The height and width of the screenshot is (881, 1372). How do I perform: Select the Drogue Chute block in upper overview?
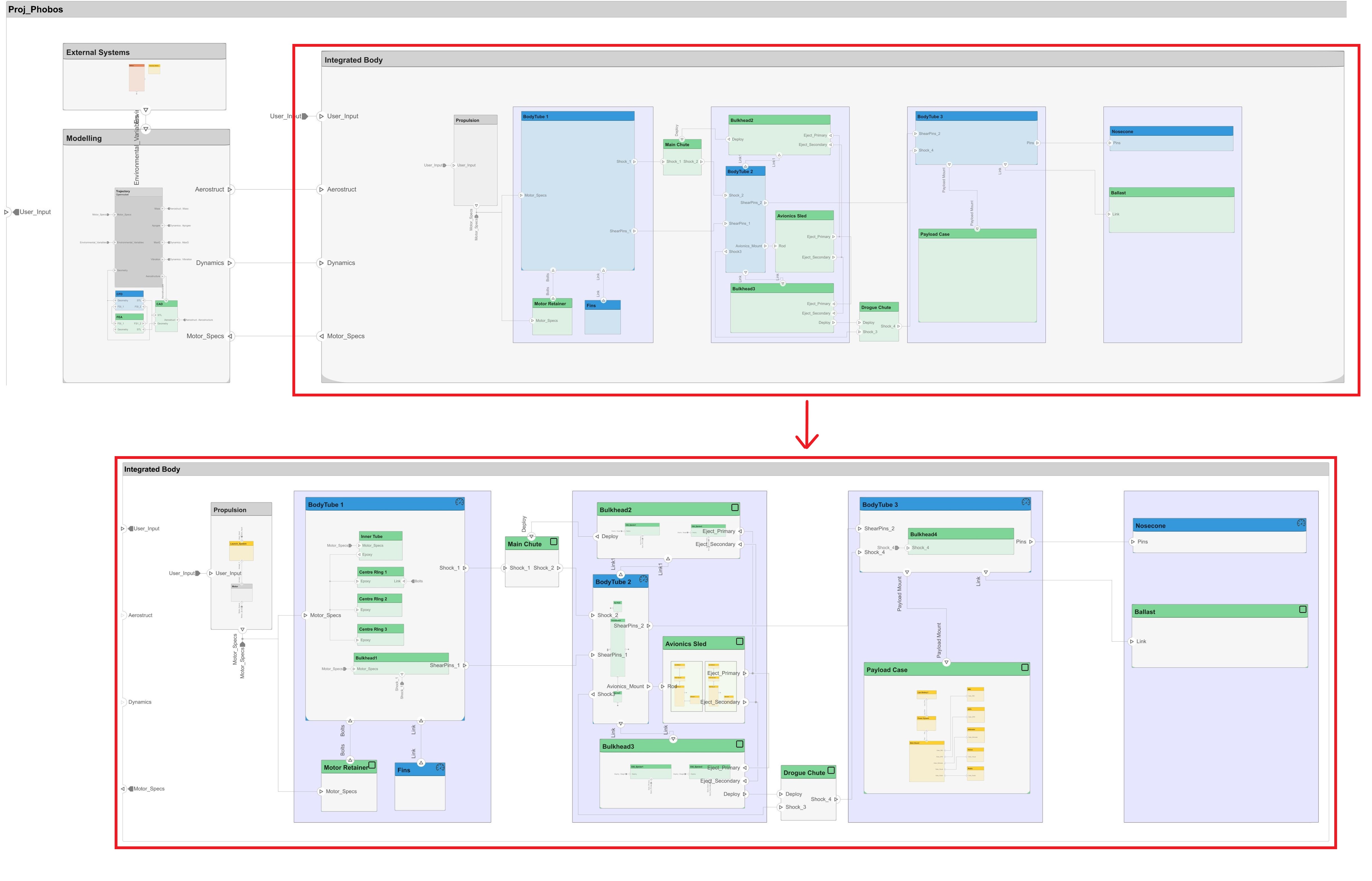879,322
